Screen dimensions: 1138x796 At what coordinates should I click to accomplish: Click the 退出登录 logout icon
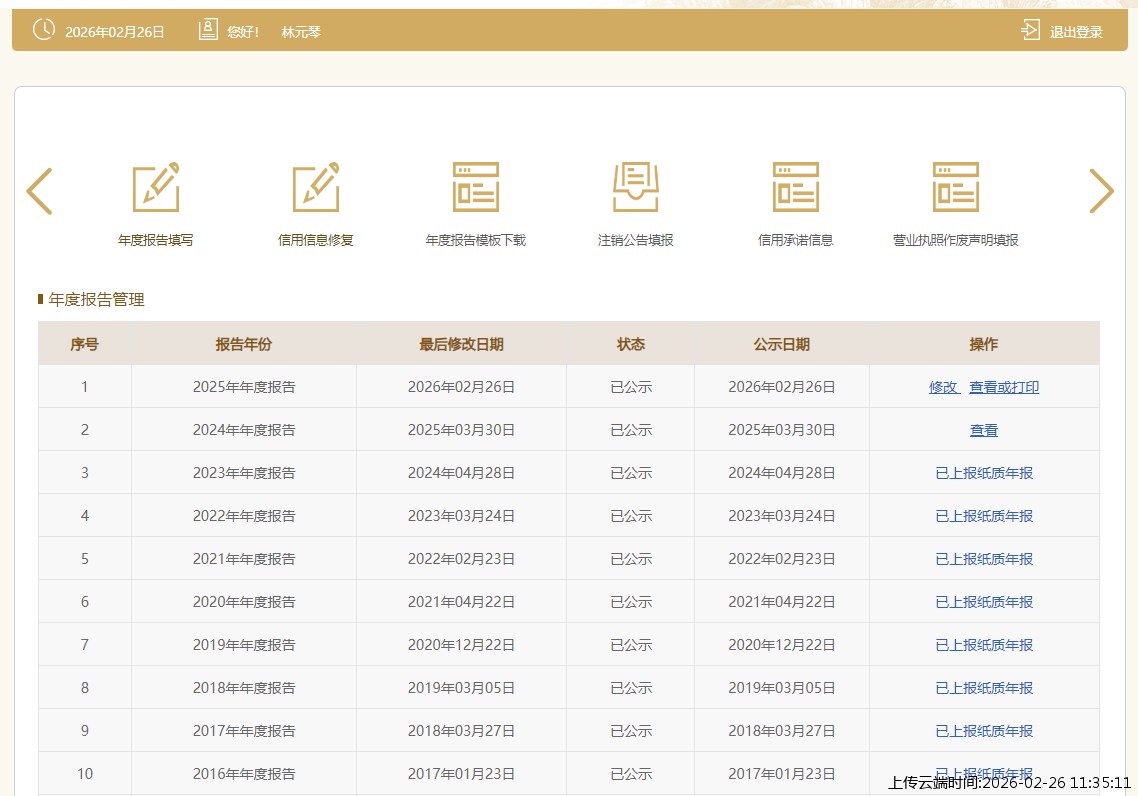1030,30
